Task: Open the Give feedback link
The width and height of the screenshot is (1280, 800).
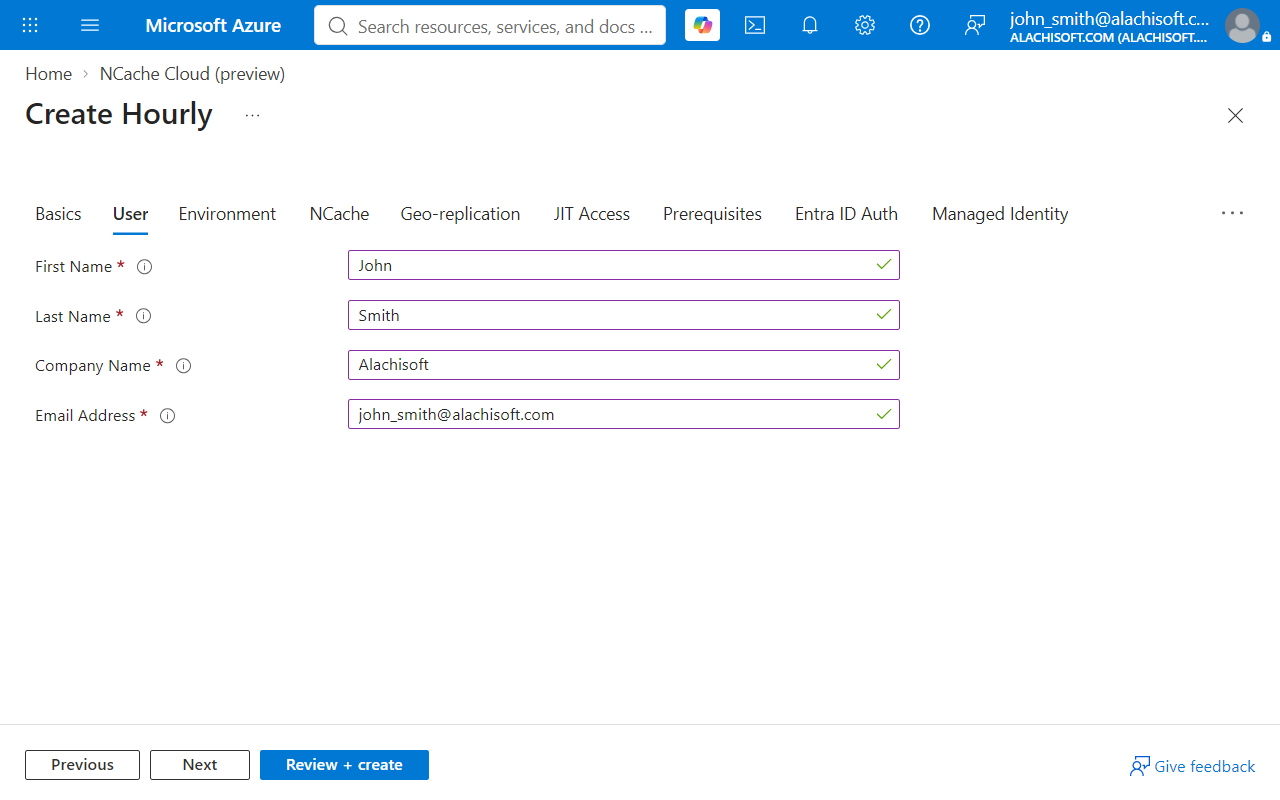Action: [x=1192, y=766]
